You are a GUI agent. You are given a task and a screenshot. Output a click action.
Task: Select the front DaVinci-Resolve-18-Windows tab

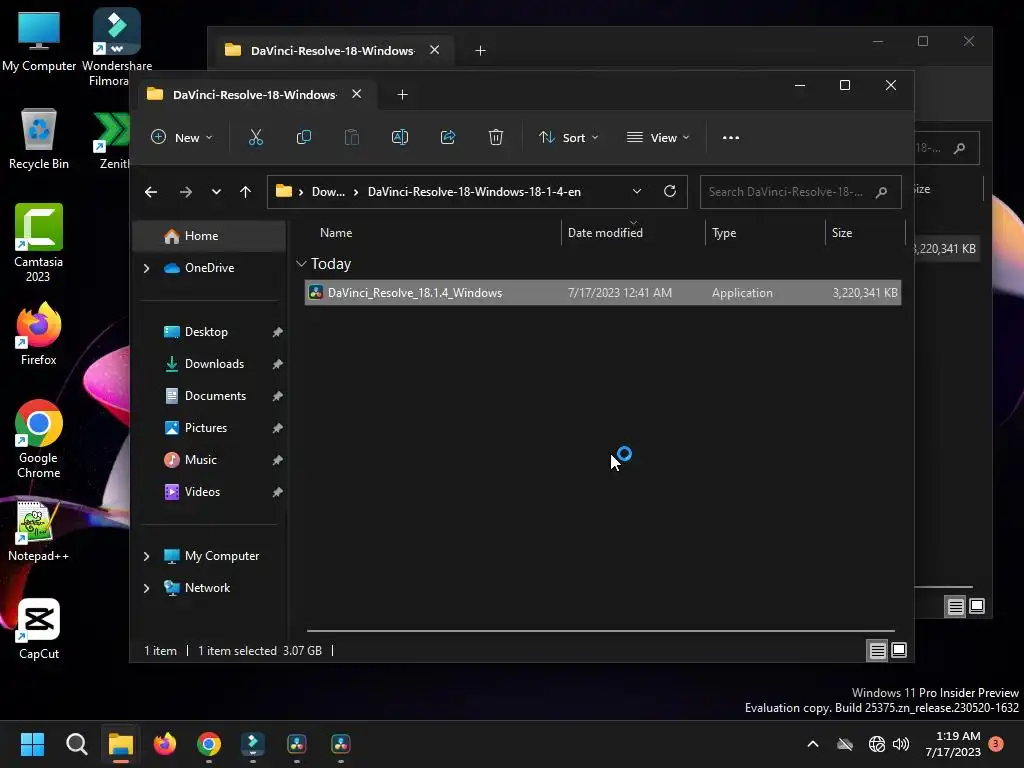point(255,95)
